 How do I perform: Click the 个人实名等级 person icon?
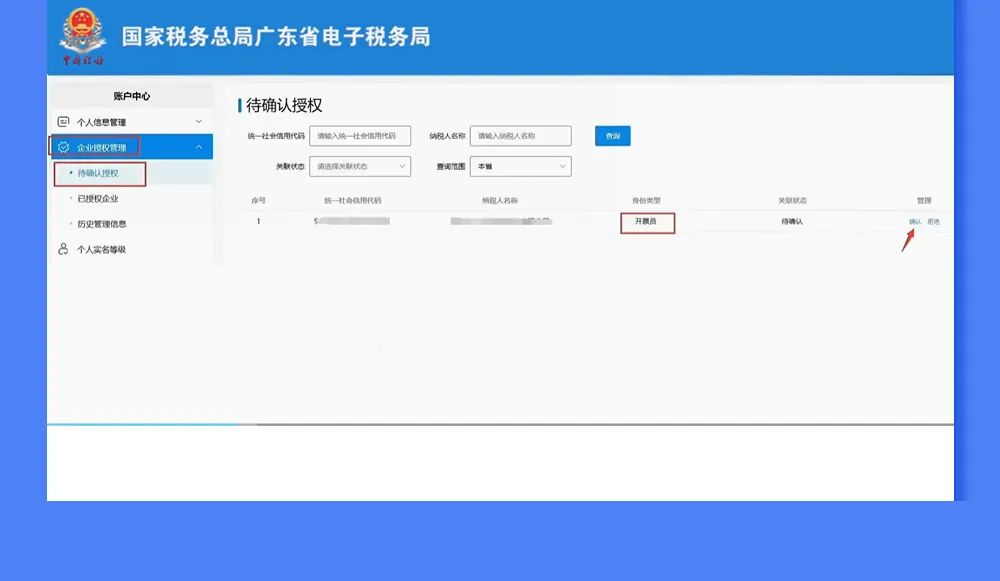tap(63, 249)
